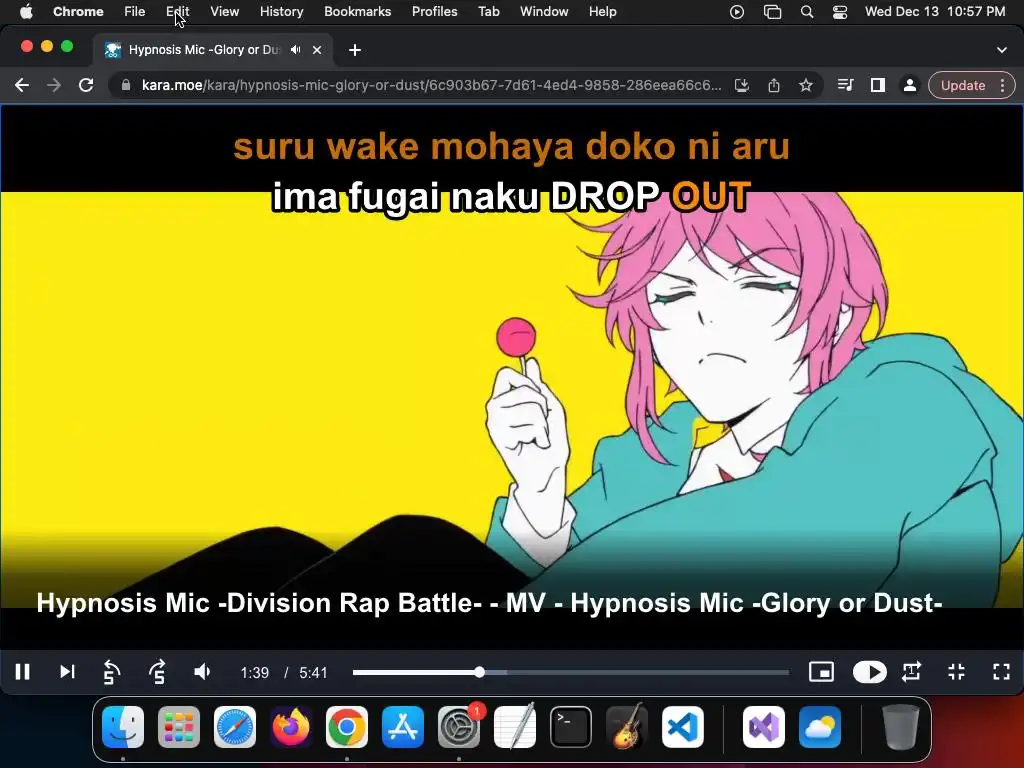Open the weather app in the Dock

coord(820,727)
